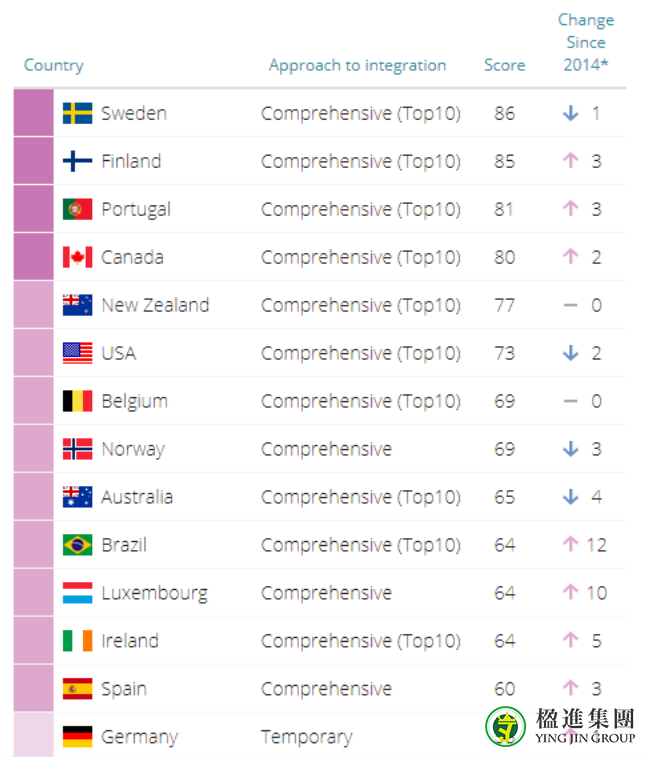
Task: Sort by the Score column header
Action: pyautogui.click(x=505, y=65)
